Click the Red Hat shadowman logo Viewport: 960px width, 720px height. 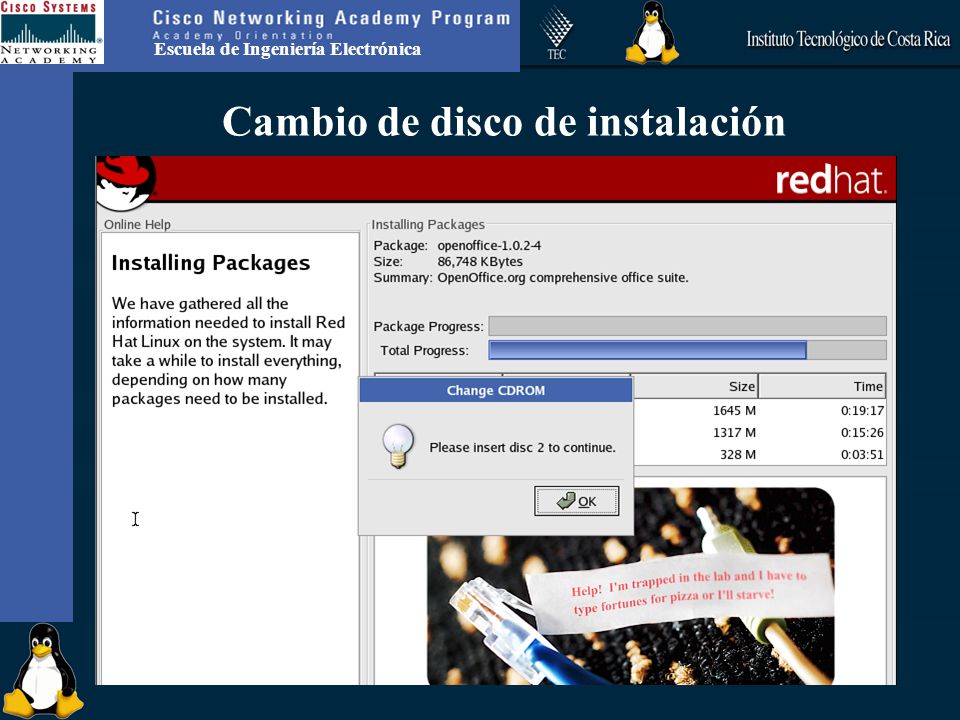click(126, 182)
